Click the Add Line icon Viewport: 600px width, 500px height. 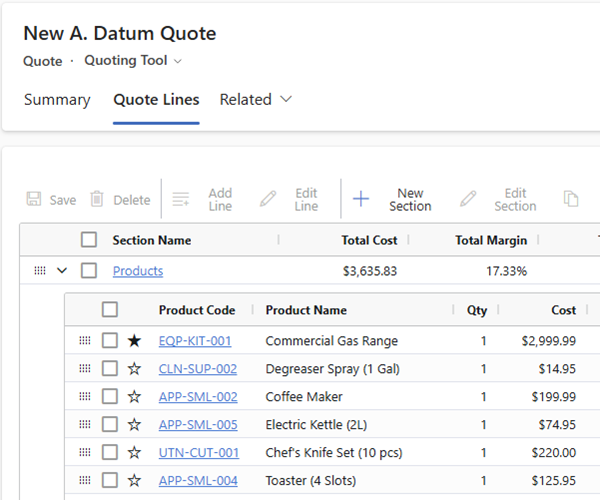(181, 199)
